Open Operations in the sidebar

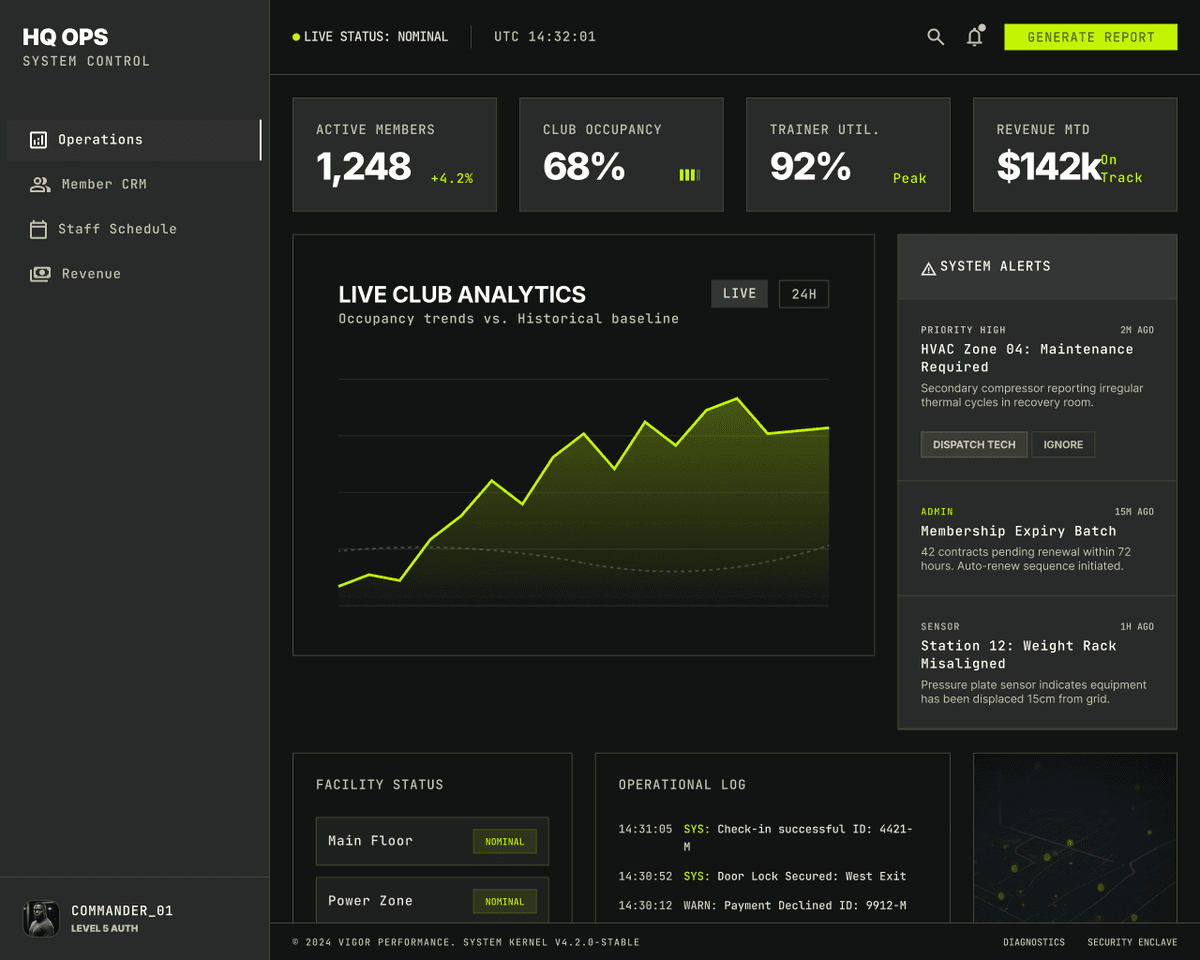tap(134, 140)
